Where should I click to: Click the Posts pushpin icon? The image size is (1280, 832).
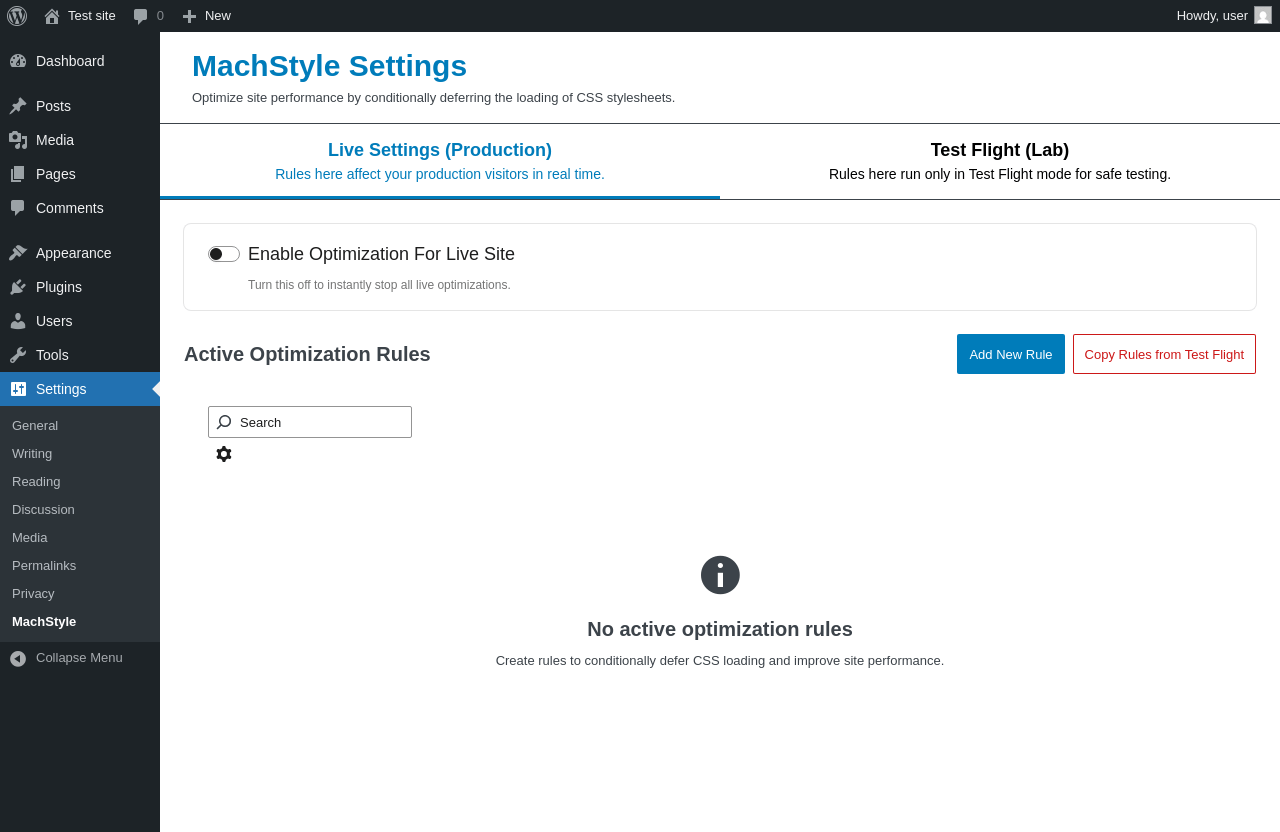pos(18,106)
